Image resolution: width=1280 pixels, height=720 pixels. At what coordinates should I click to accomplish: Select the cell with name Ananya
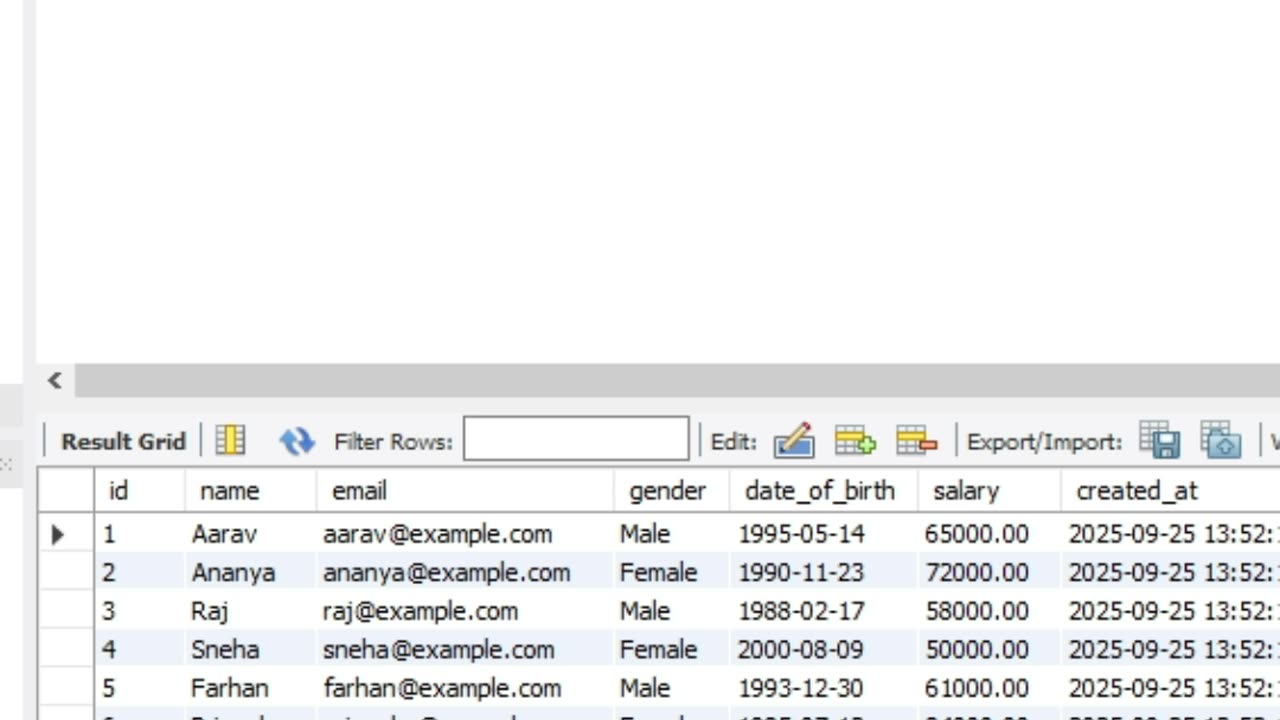click(250, 572)
